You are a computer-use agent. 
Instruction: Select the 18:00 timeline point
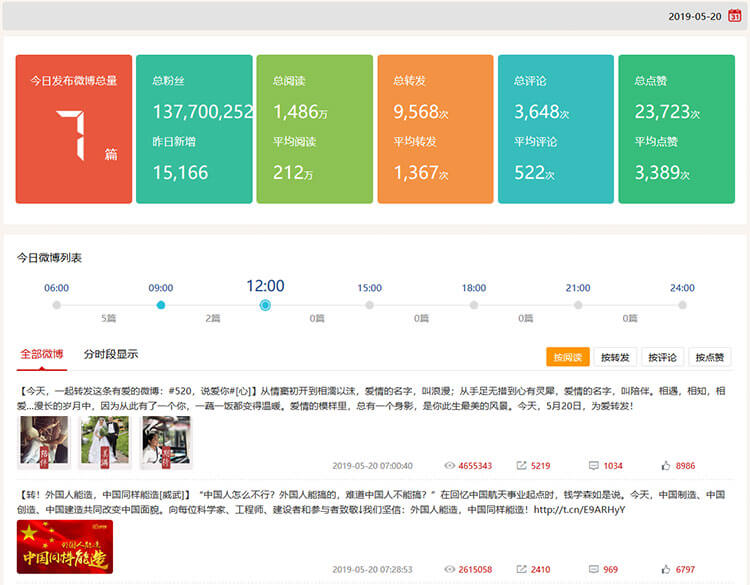[474, 305]
